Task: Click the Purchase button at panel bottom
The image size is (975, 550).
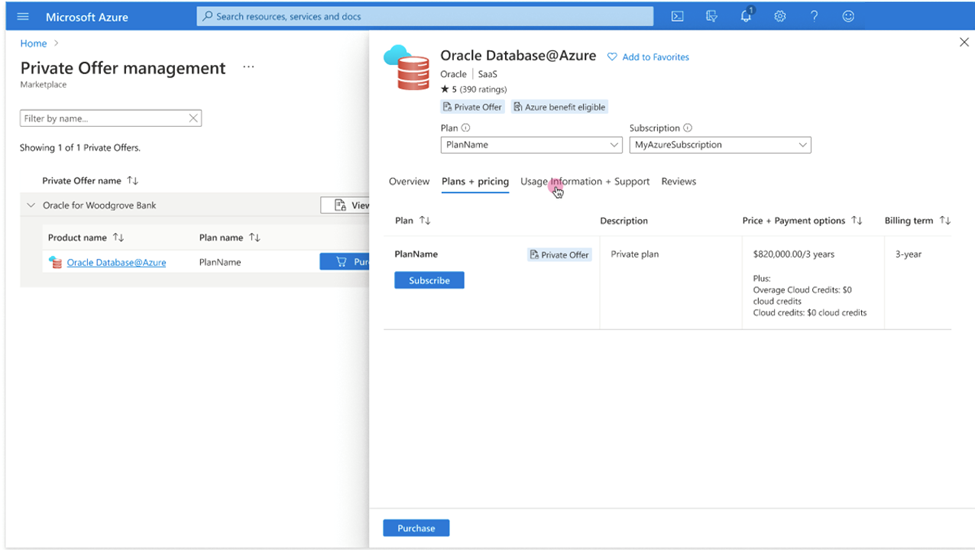Action: [x=416, y=528]
